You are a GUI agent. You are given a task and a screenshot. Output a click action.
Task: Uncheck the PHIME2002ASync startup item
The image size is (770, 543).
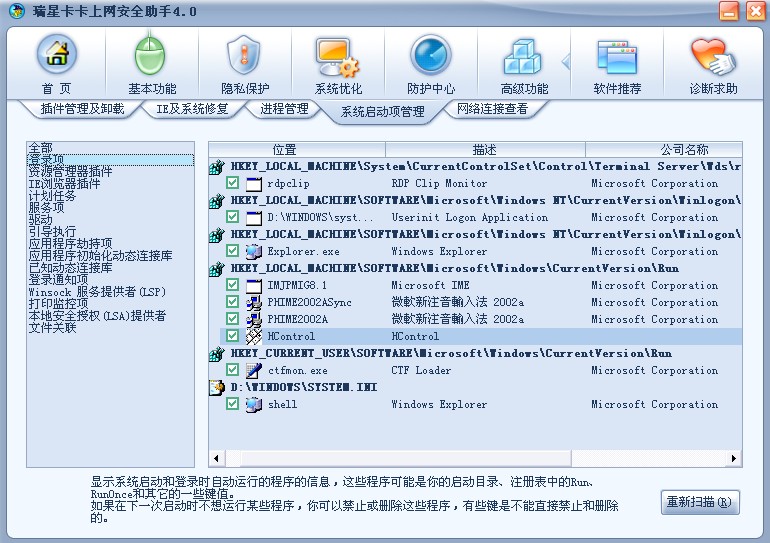[x=233, y=302]
